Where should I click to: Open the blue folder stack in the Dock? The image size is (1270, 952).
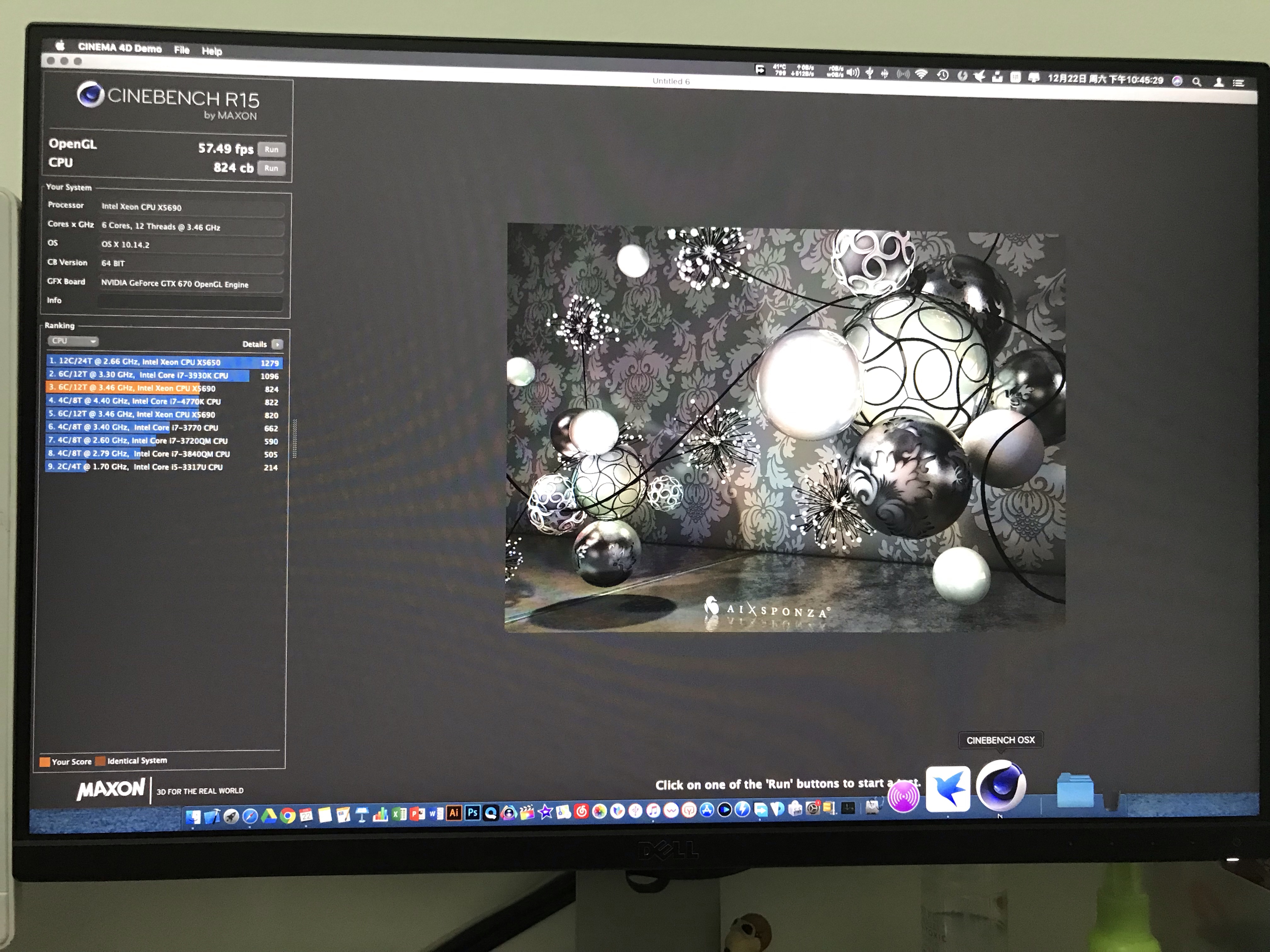tap(1075, 790)
